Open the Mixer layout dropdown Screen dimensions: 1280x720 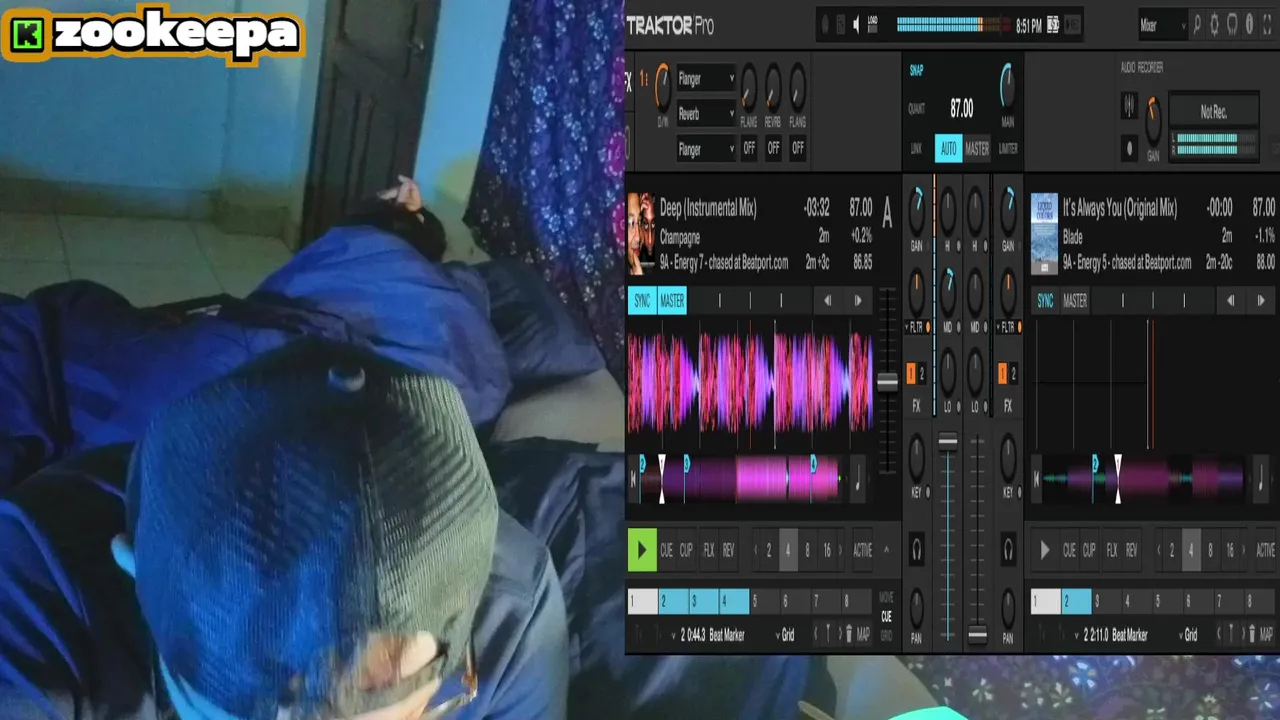click(x=1163, y=26)
